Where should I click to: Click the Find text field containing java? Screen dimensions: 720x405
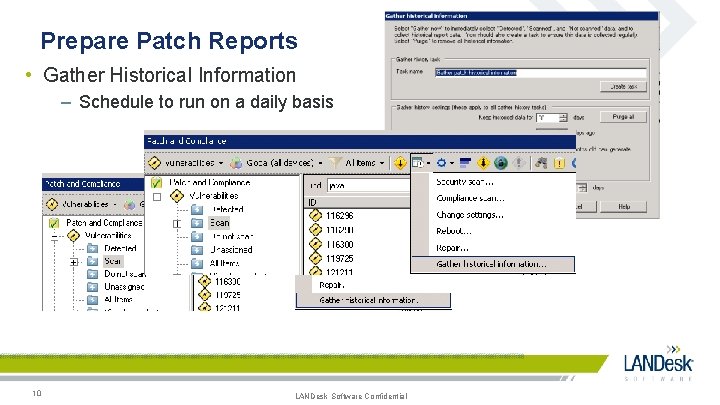[368, 186]
